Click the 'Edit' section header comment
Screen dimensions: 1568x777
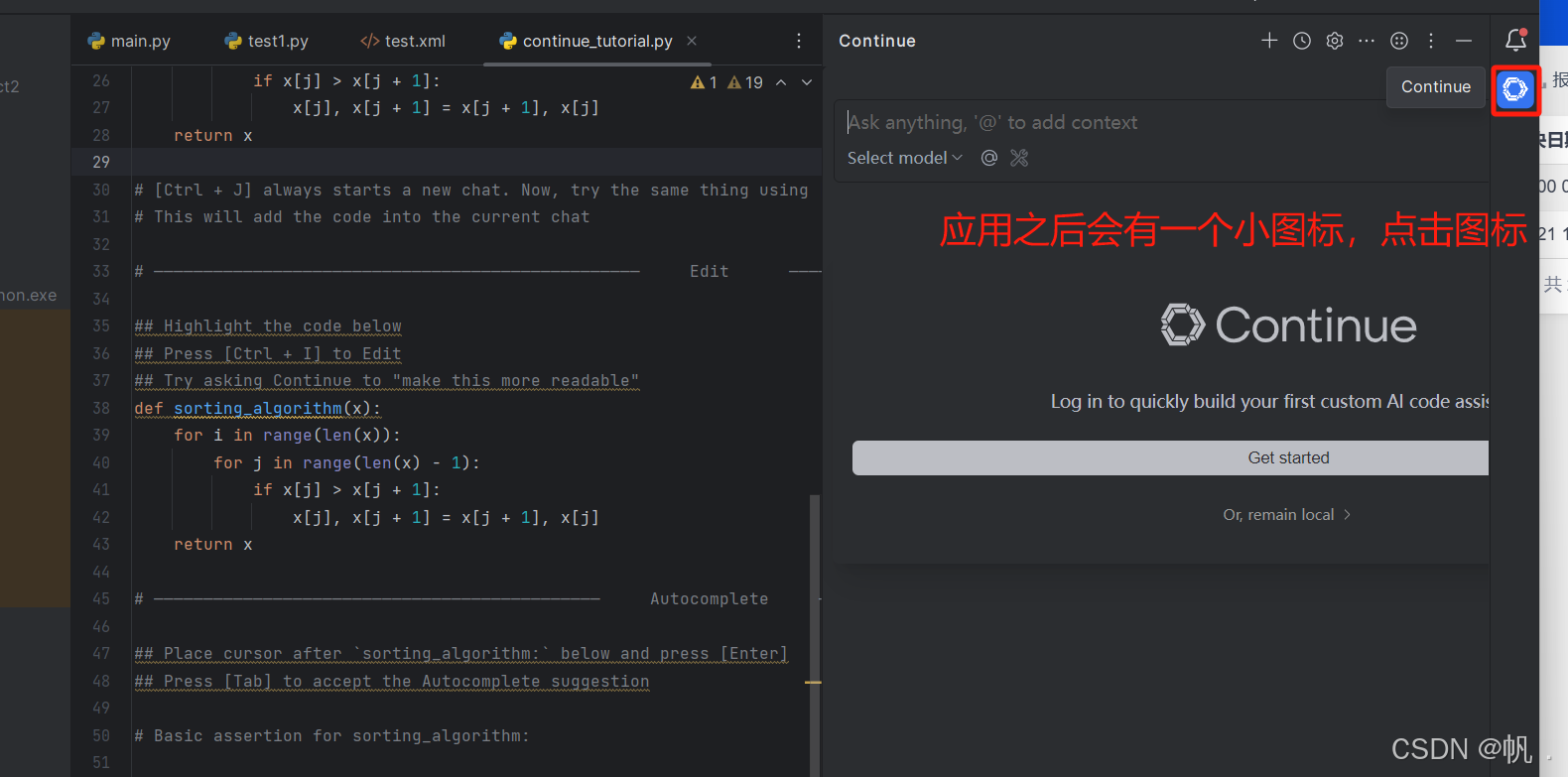709,272
